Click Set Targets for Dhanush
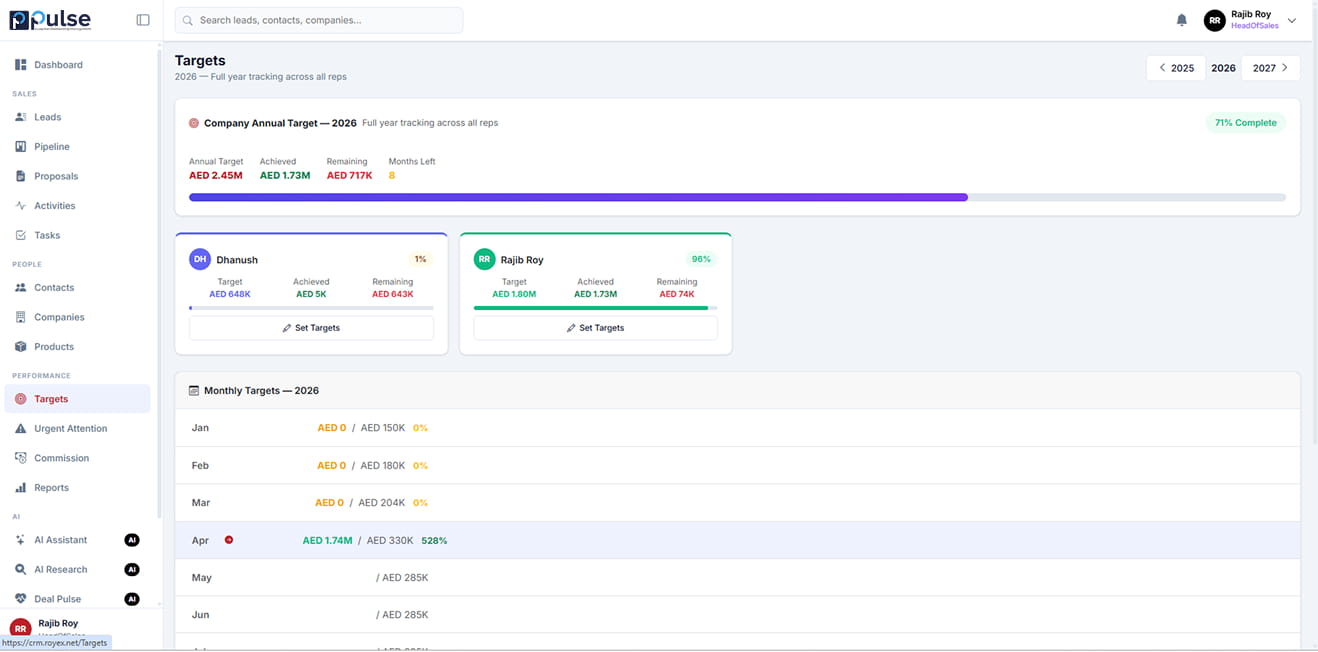 (x=311, y=328)
